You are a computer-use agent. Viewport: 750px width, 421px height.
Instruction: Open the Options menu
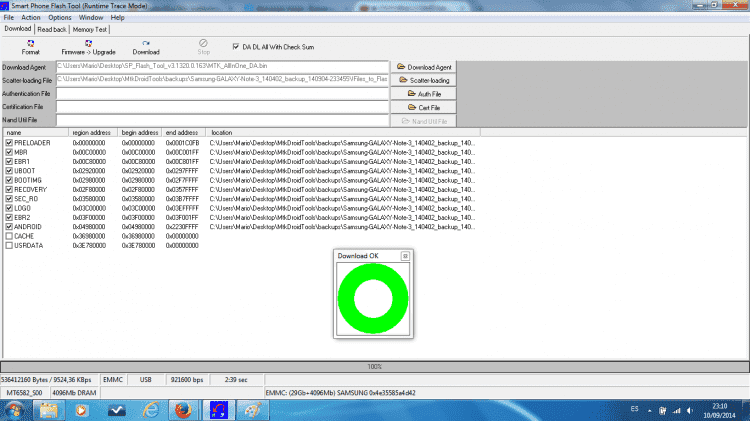pos(60,17)
